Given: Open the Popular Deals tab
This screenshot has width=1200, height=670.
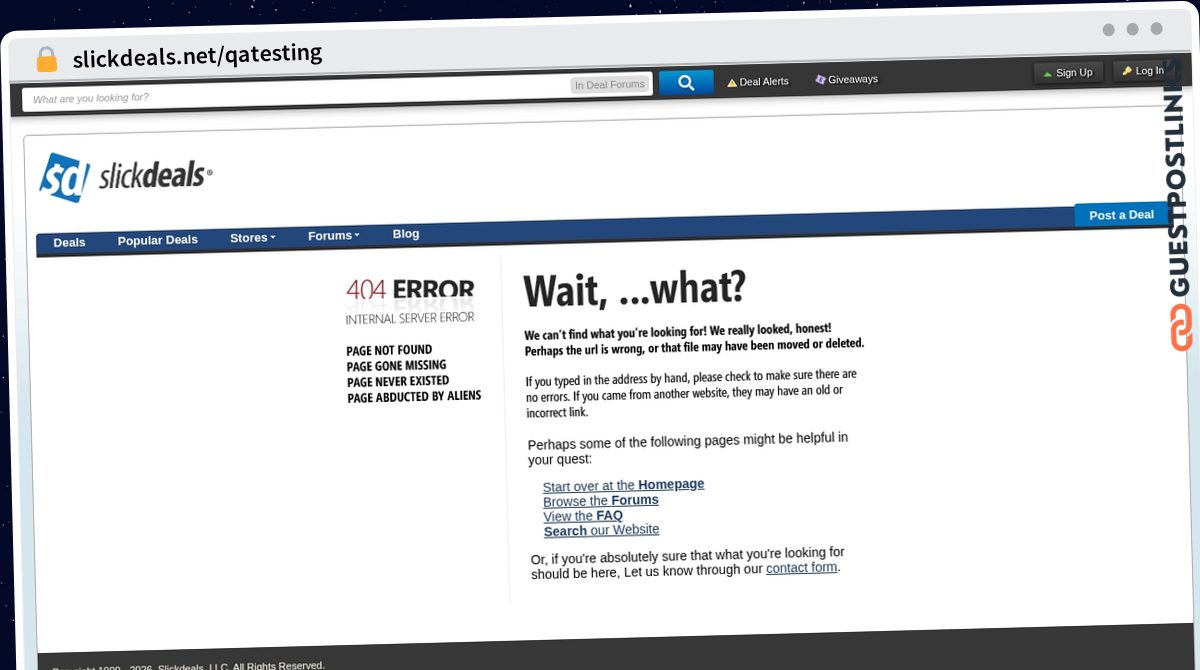Looking at the screenshot, I should point(158,240).
